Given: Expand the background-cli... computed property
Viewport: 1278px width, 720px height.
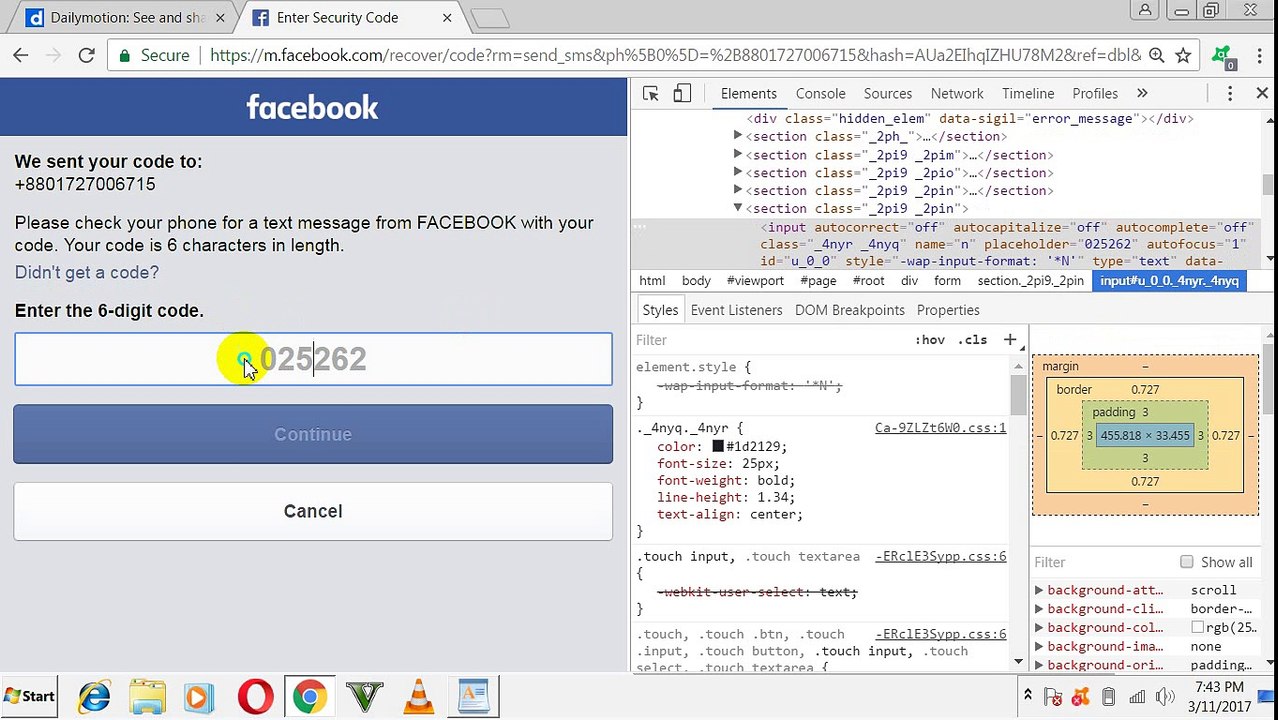Looking at the screenshot, I should 1039,608.
